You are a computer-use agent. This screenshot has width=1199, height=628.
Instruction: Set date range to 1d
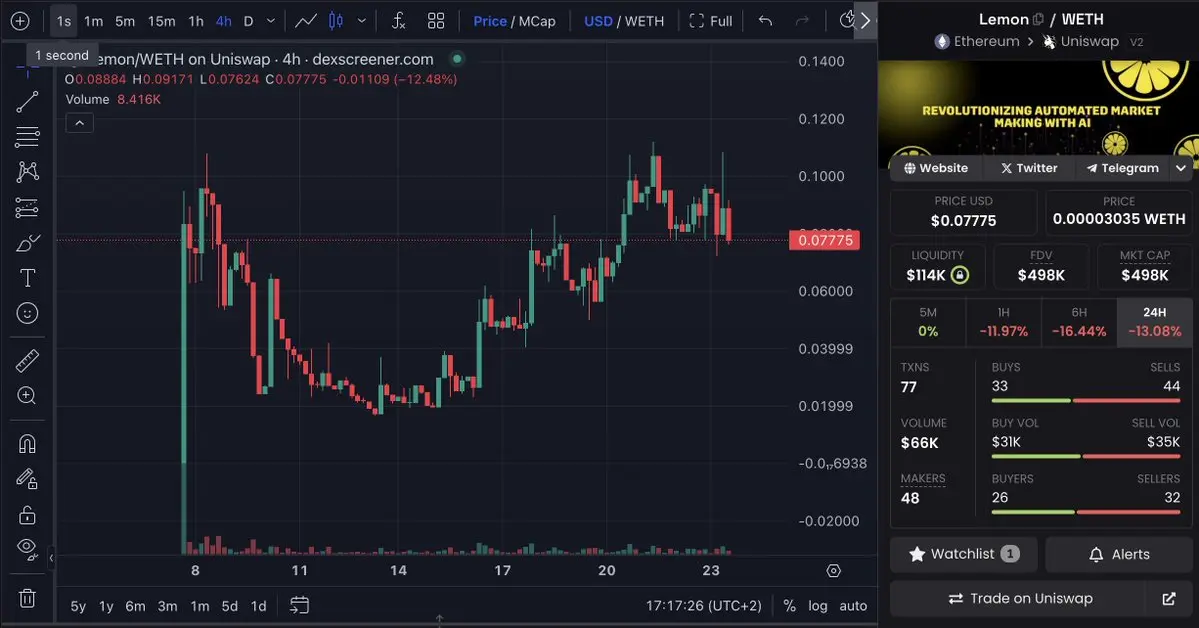(258, 606)
